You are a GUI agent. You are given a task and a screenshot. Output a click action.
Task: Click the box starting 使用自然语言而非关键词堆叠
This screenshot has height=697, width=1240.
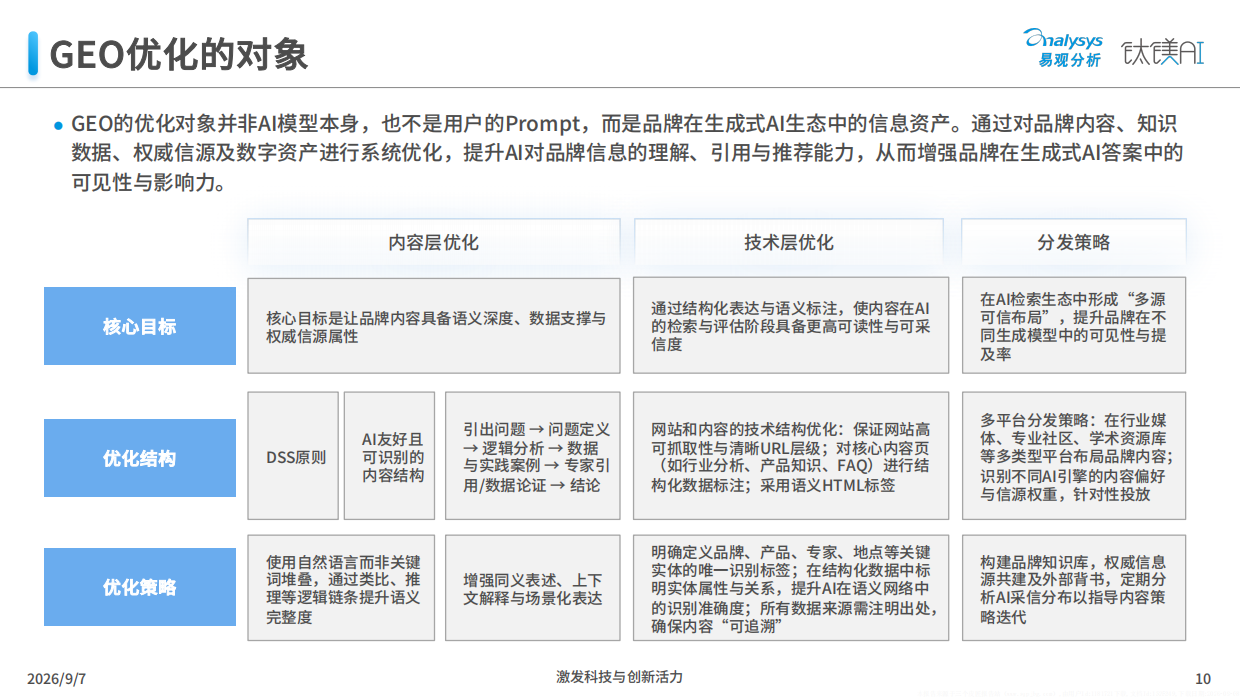(x=342, y=588)
